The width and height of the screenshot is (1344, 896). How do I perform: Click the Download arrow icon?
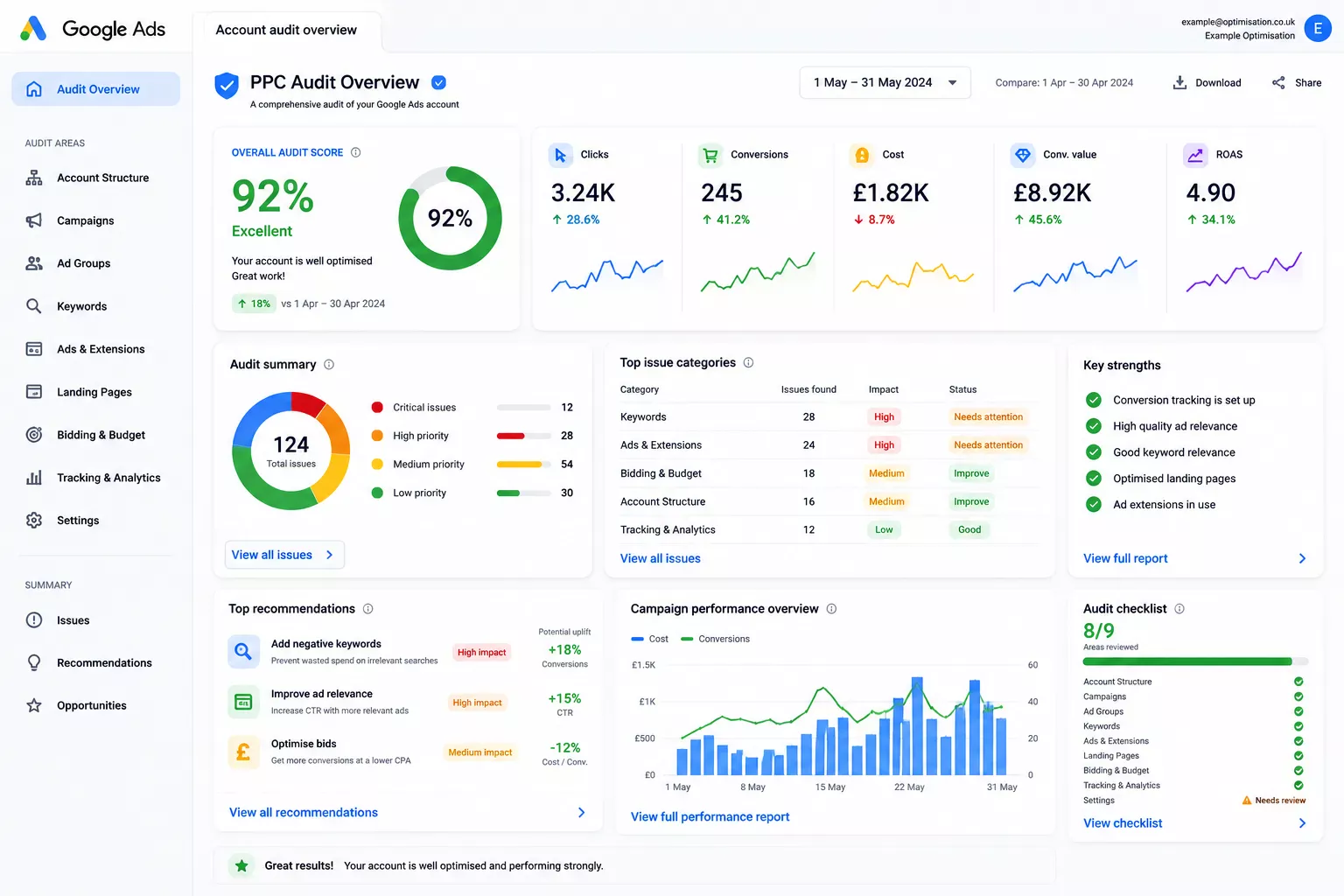pyautogui.click(x=1179, y=82)
